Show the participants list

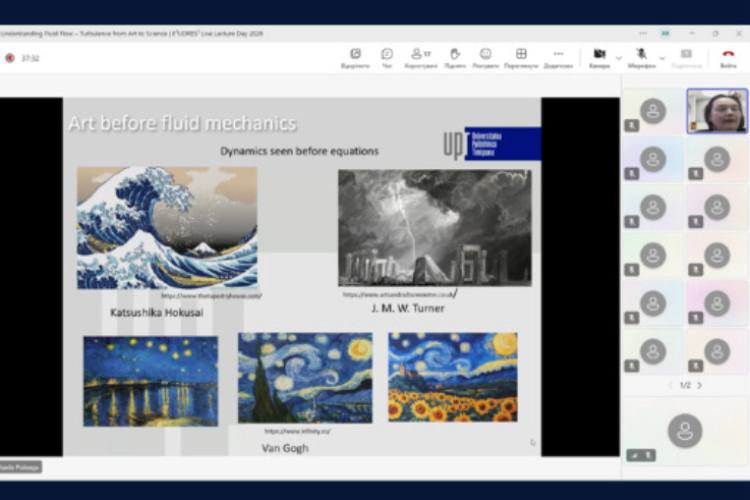tap(419, 56)
